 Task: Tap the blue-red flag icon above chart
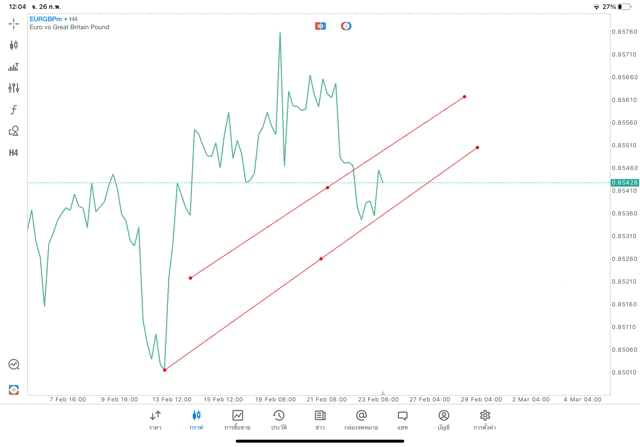pyautogui.click(x=320, y=25)
